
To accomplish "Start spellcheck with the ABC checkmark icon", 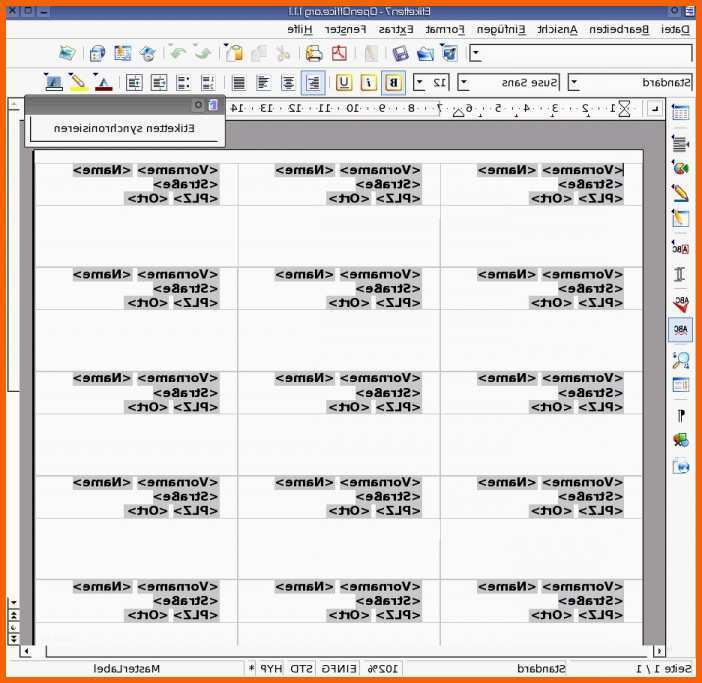I will point(681,304).
